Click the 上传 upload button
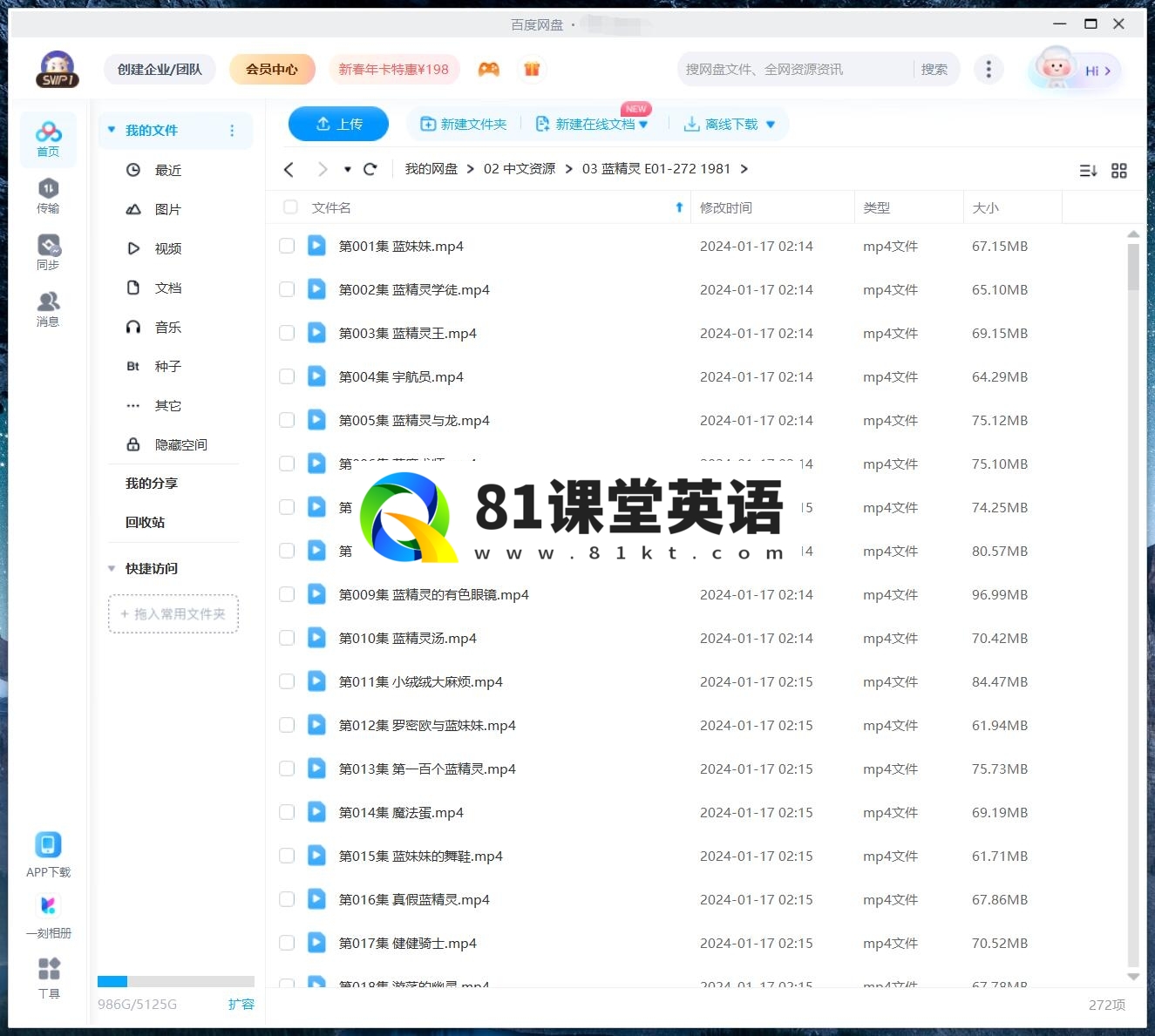This screenshot has width=1155, height=1036. click(339, 124)
